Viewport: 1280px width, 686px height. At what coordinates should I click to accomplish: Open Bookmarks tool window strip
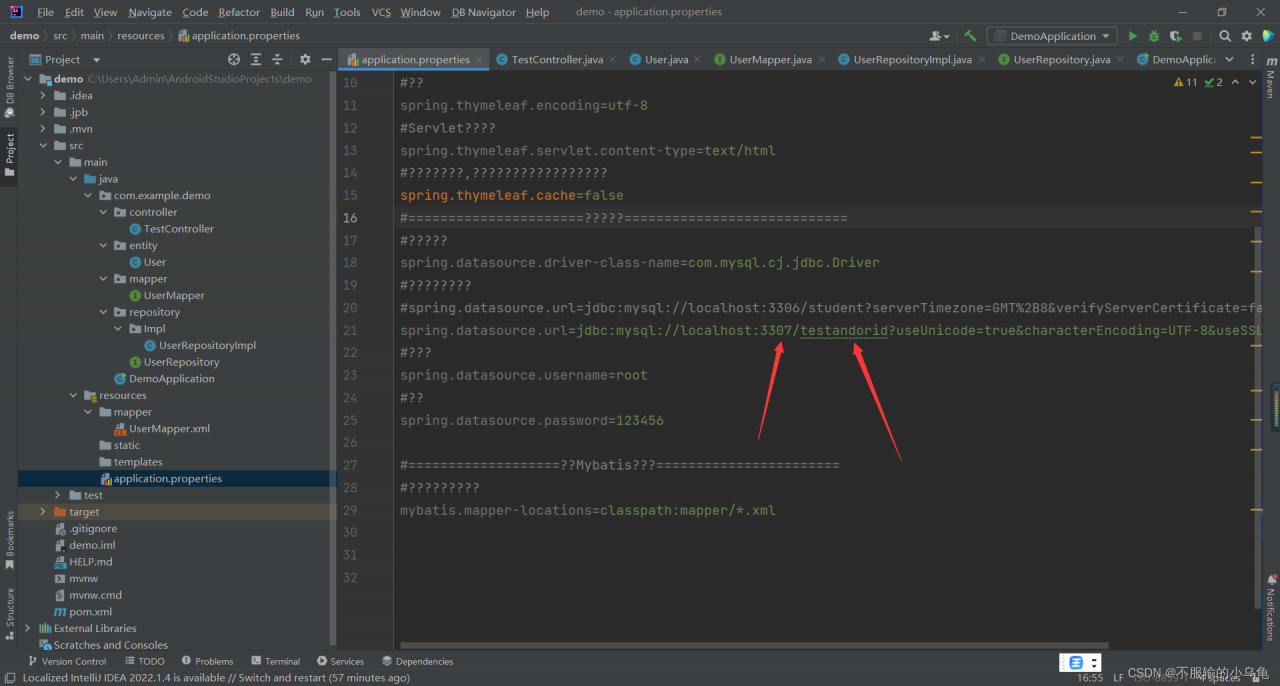pos(9,540)
